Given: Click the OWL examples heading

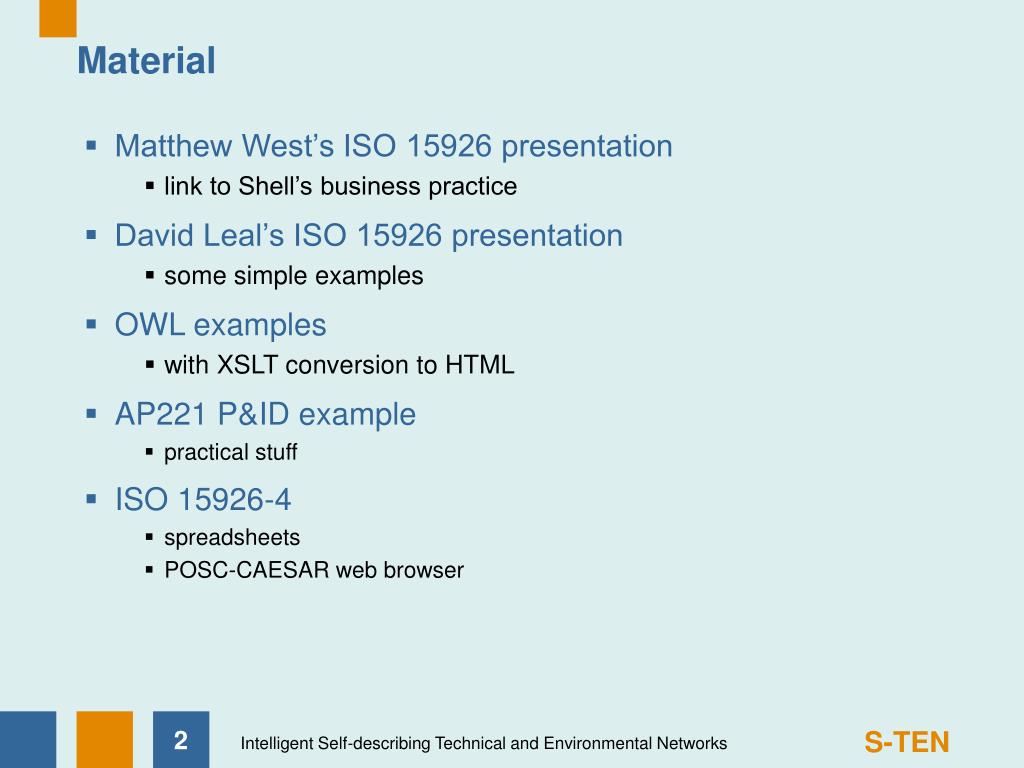Looking at the screenshot, I should point(220,325).
